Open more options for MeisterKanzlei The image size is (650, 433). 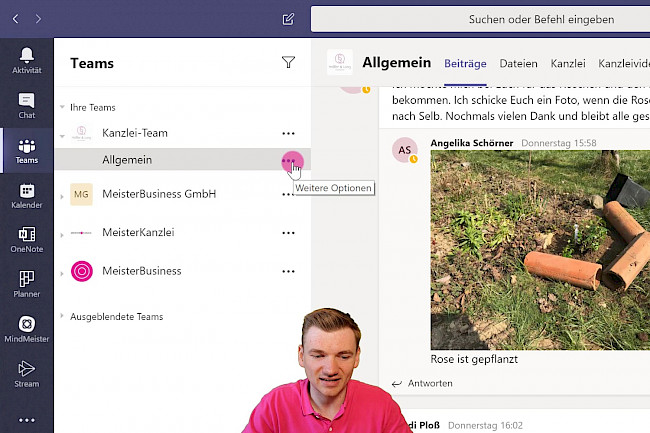click(x=288, y=233)
